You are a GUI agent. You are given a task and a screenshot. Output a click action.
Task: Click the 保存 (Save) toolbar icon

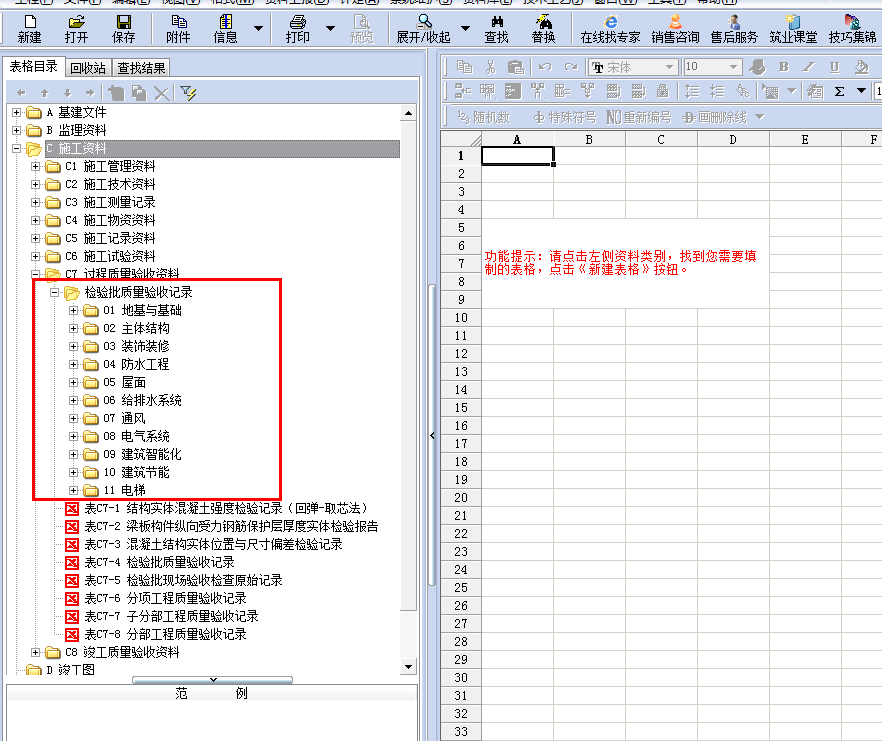pos(124,28)
